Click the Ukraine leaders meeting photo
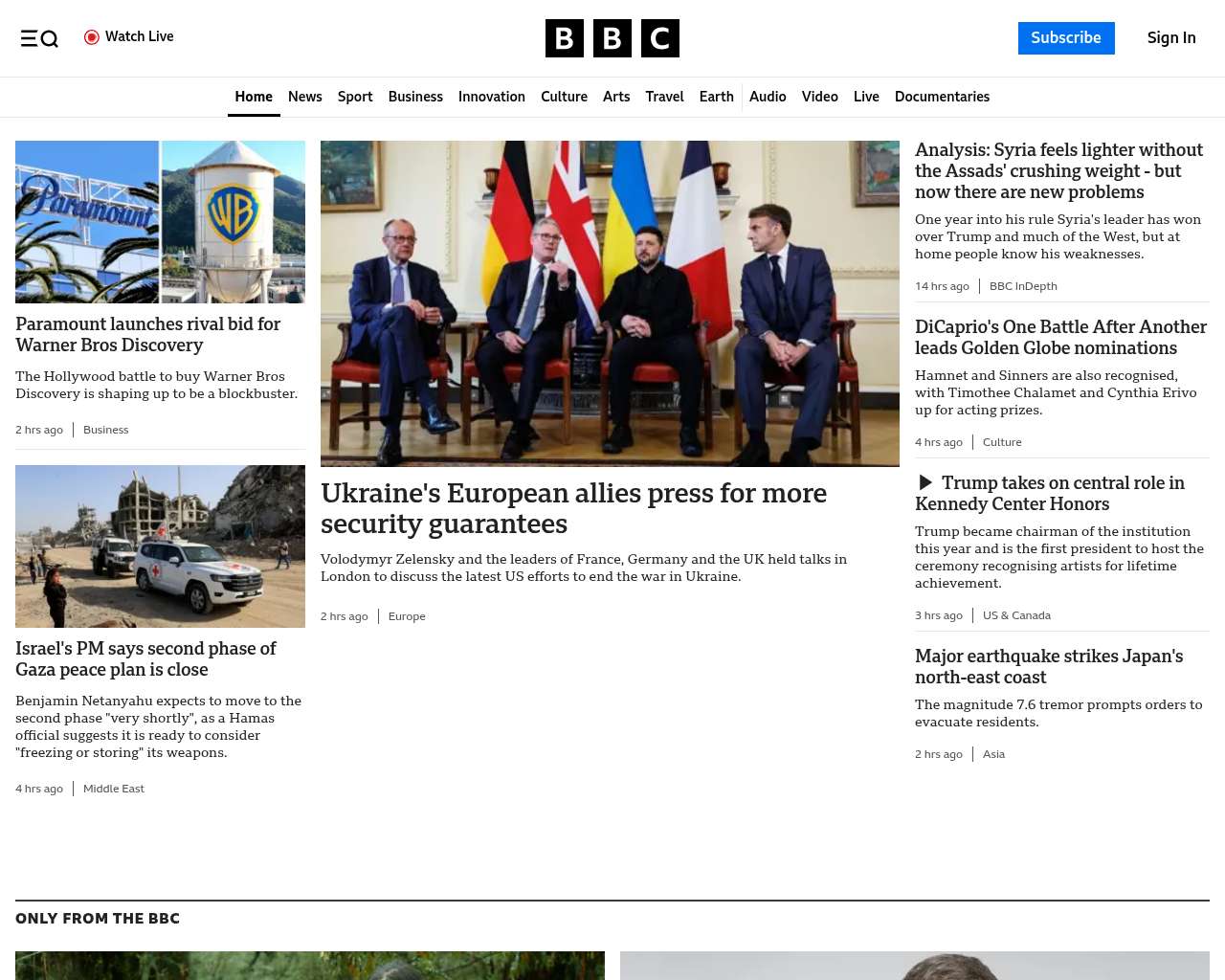The height and width of the screenshot is (980, 1225). point(610,303)
